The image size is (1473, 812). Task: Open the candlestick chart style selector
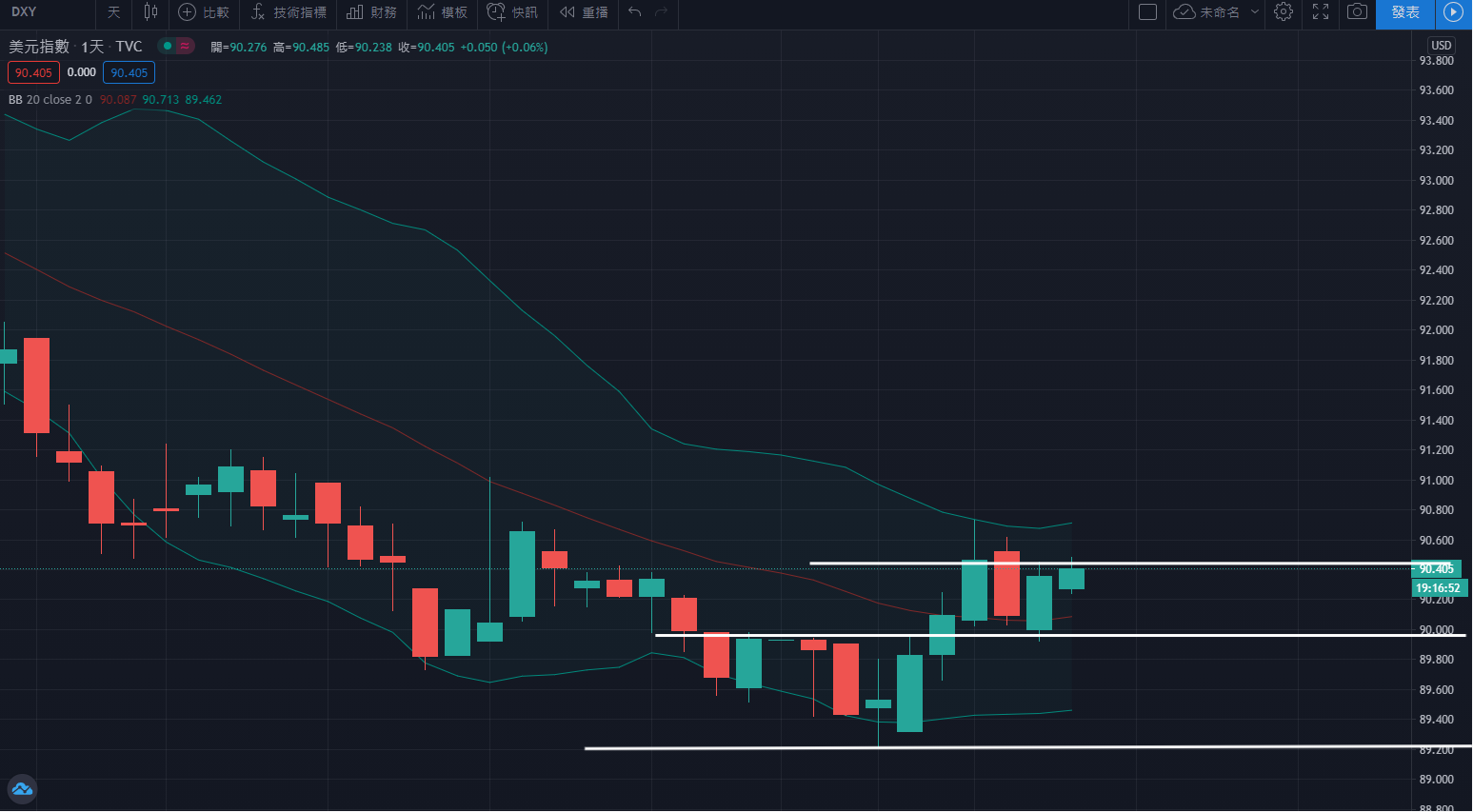150,12
